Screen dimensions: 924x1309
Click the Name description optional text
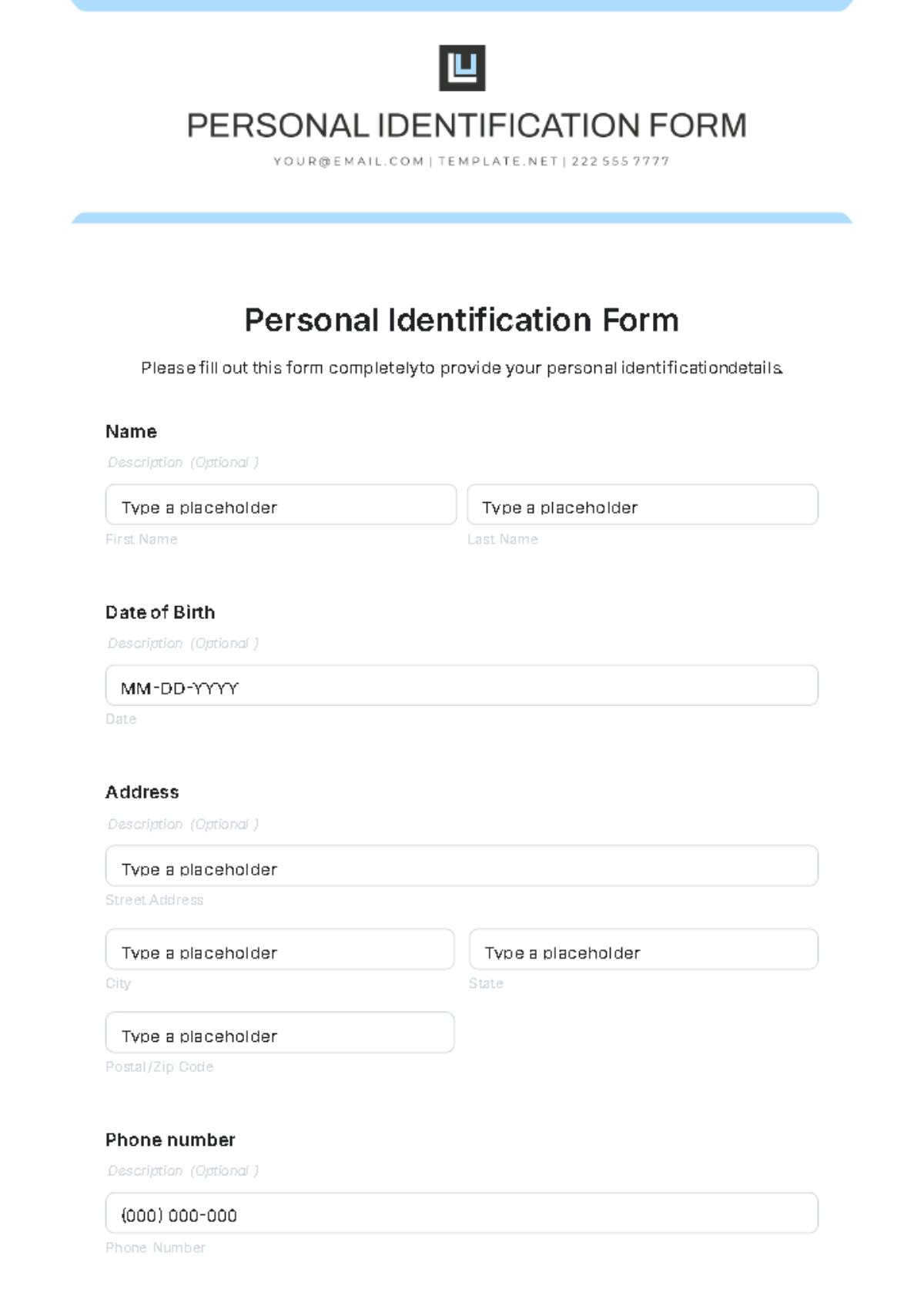tap(183, 462)
